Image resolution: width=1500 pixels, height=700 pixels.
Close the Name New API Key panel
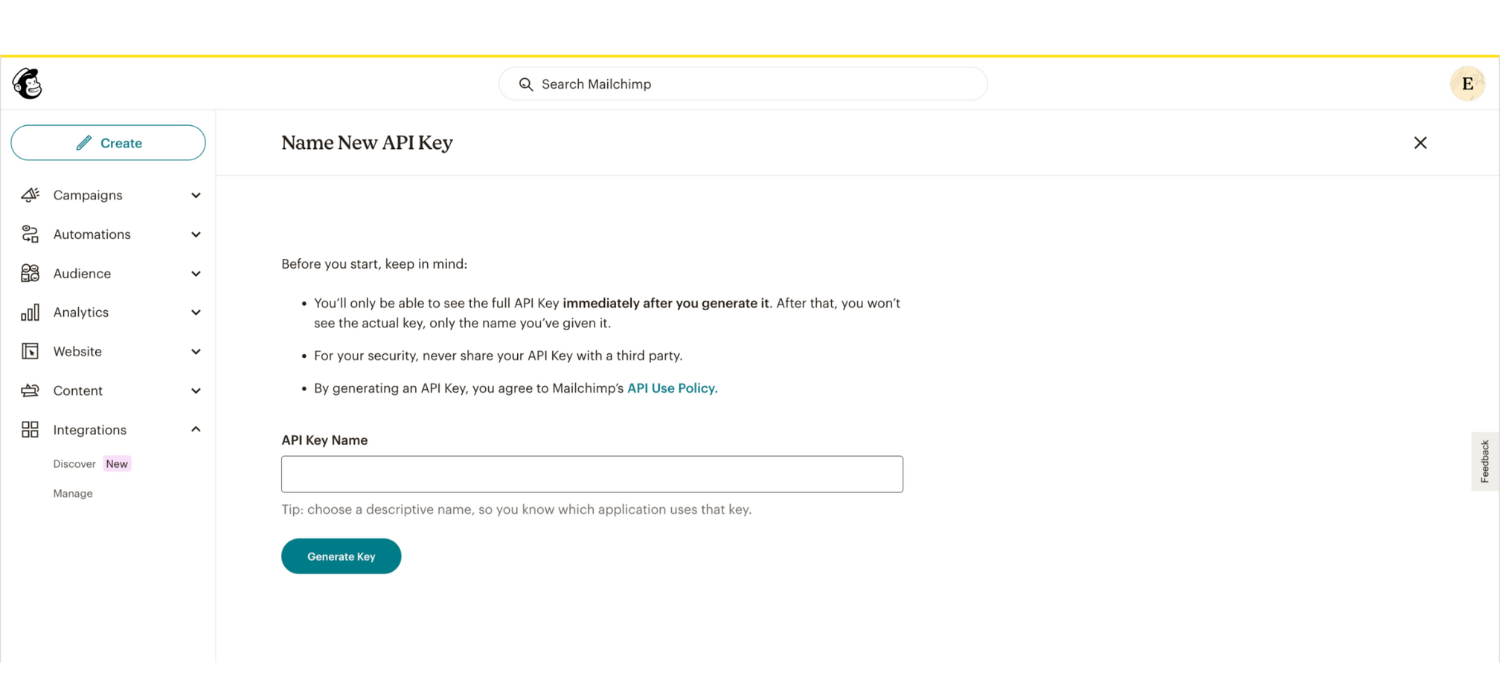1420,143
